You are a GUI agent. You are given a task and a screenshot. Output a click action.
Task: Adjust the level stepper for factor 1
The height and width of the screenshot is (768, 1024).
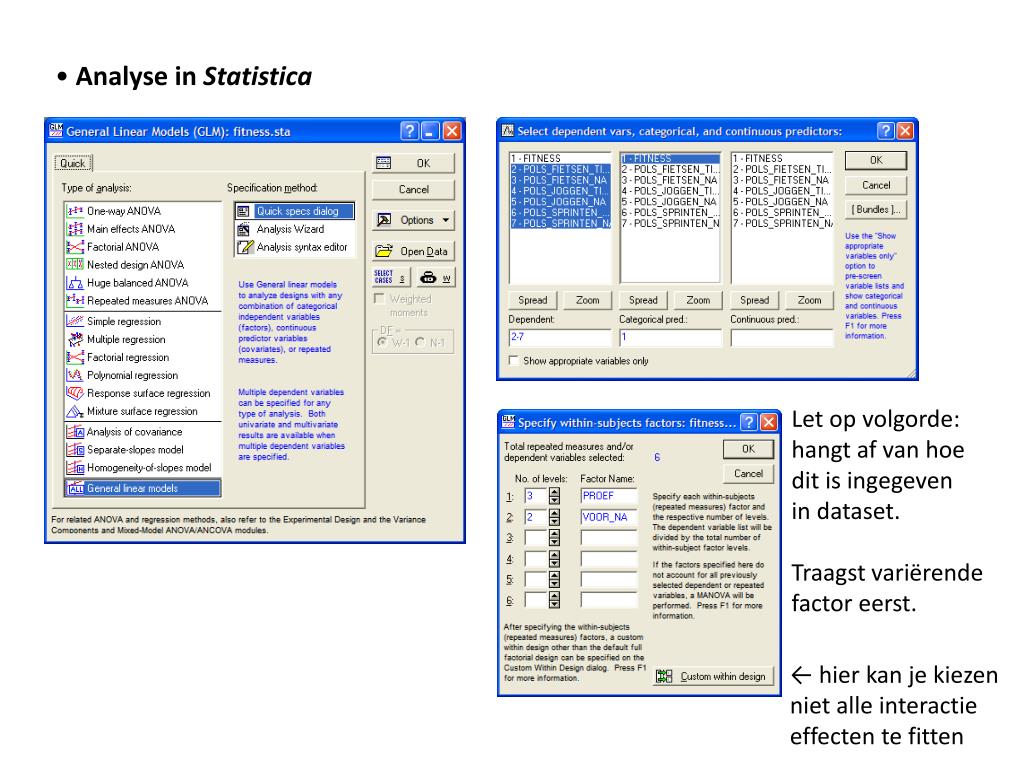[x=554, y=496]
